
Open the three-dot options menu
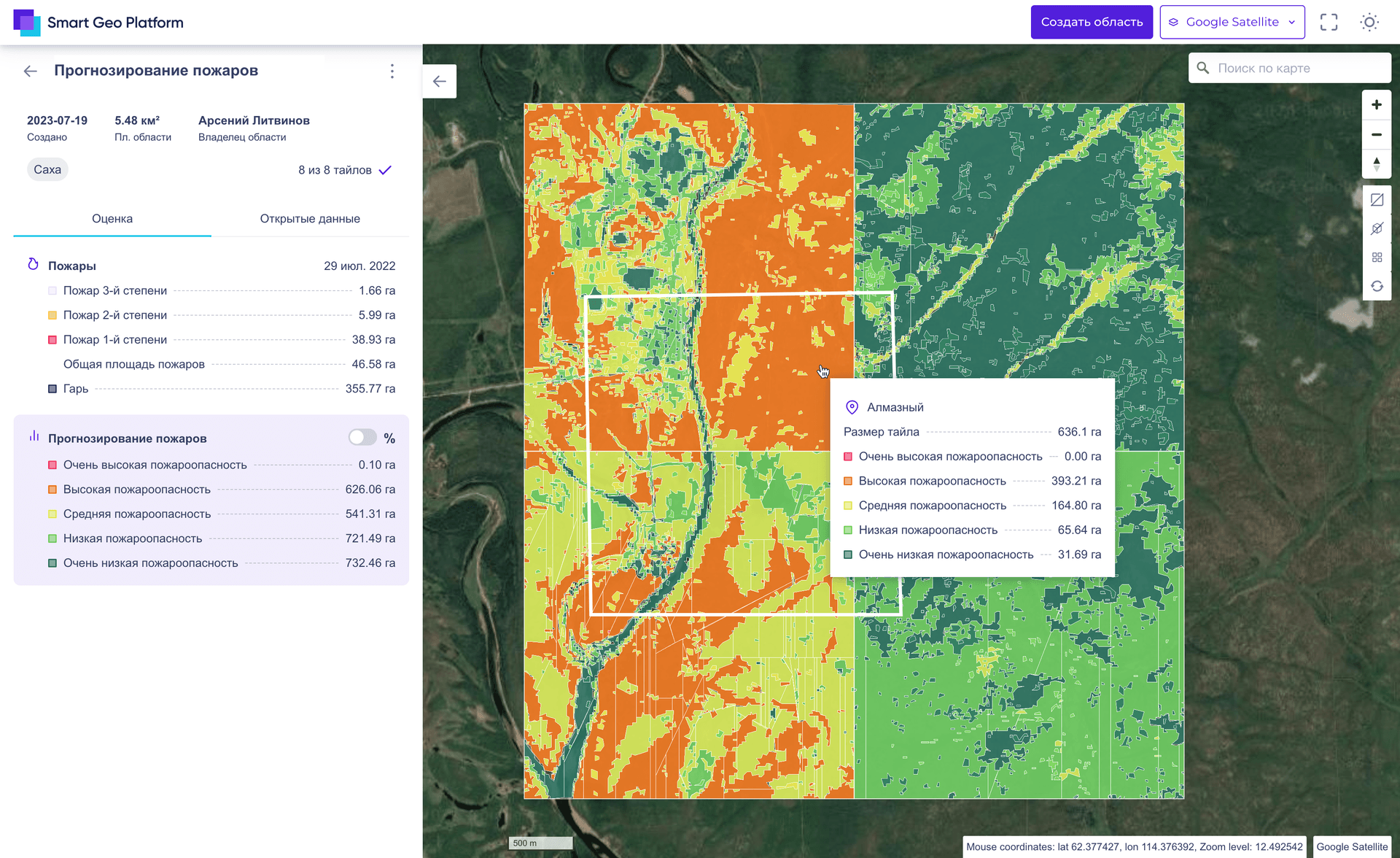tap(392, 71)
